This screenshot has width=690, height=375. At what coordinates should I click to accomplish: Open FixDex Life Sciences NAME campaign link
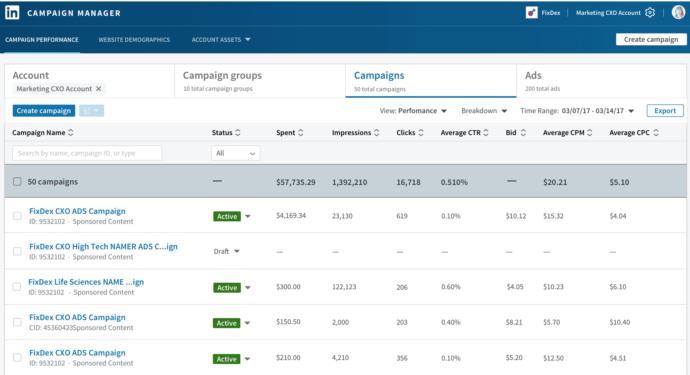click(86, 282)
